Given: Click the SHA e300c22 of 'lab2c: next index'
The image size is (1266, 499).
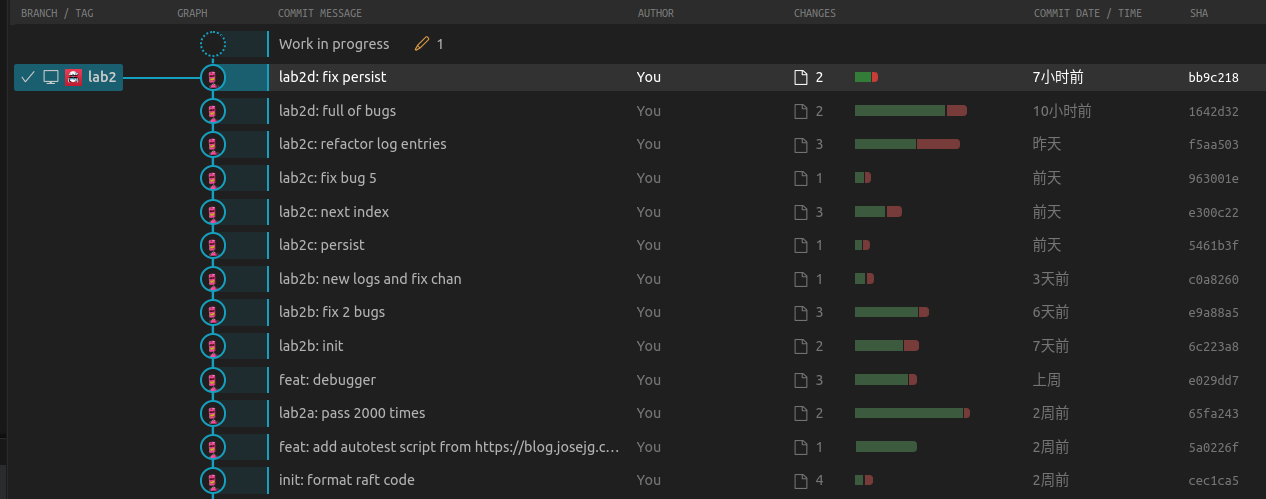Looking at the screenshot, I should tap(1213, 212).
